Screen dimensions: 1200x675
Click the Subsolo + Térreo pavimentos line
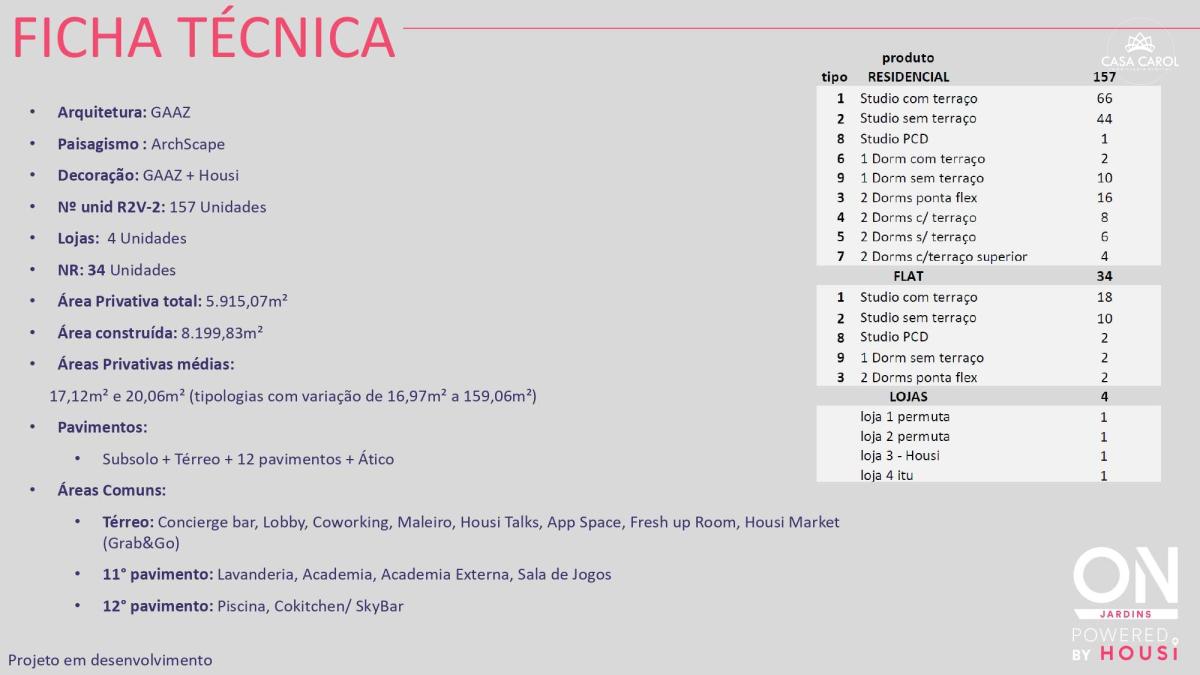(x=248, y=459)
